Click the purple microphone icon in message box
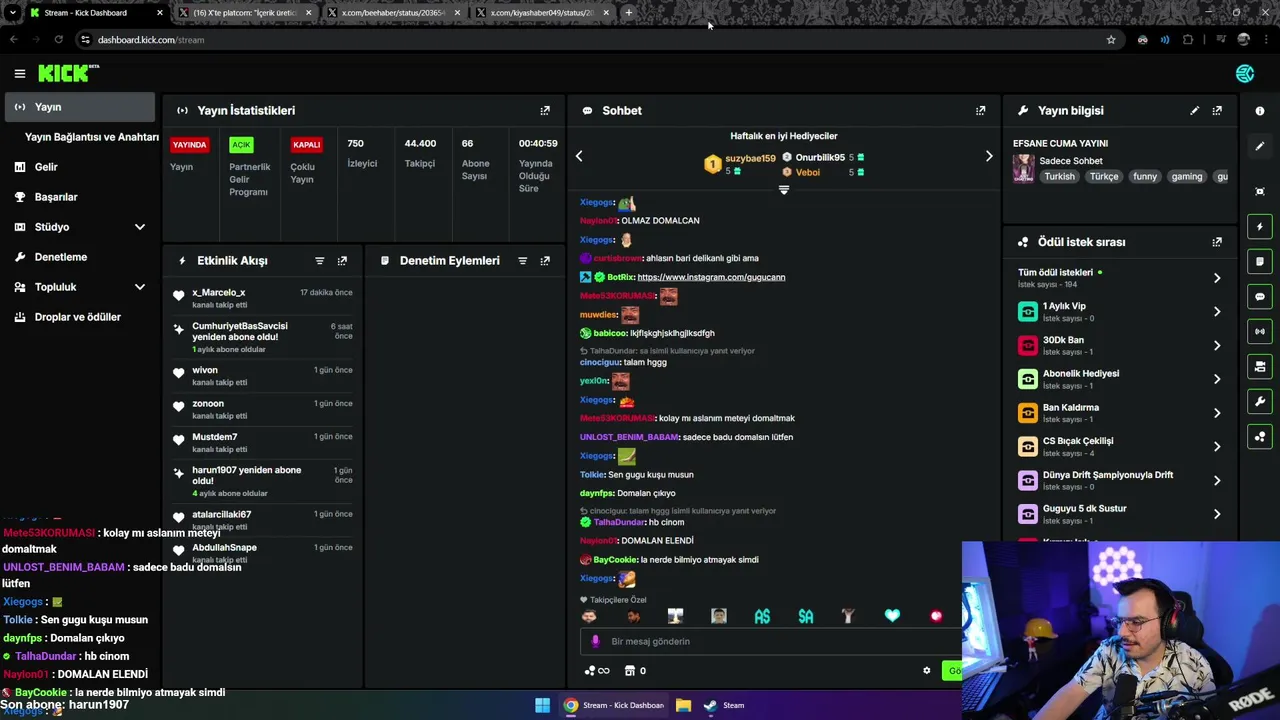Screen dimensions: 1280x720 click(596, 641)
